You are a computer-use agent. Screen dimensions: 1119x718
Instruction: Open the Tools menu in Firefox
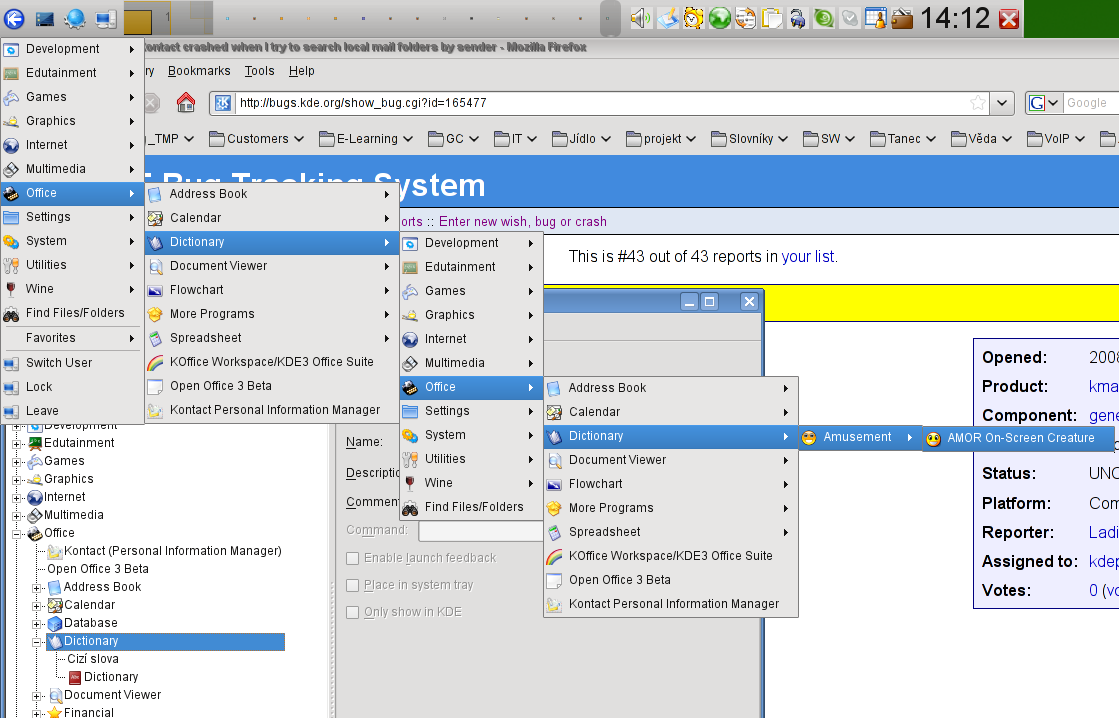(x=260, y=71)
